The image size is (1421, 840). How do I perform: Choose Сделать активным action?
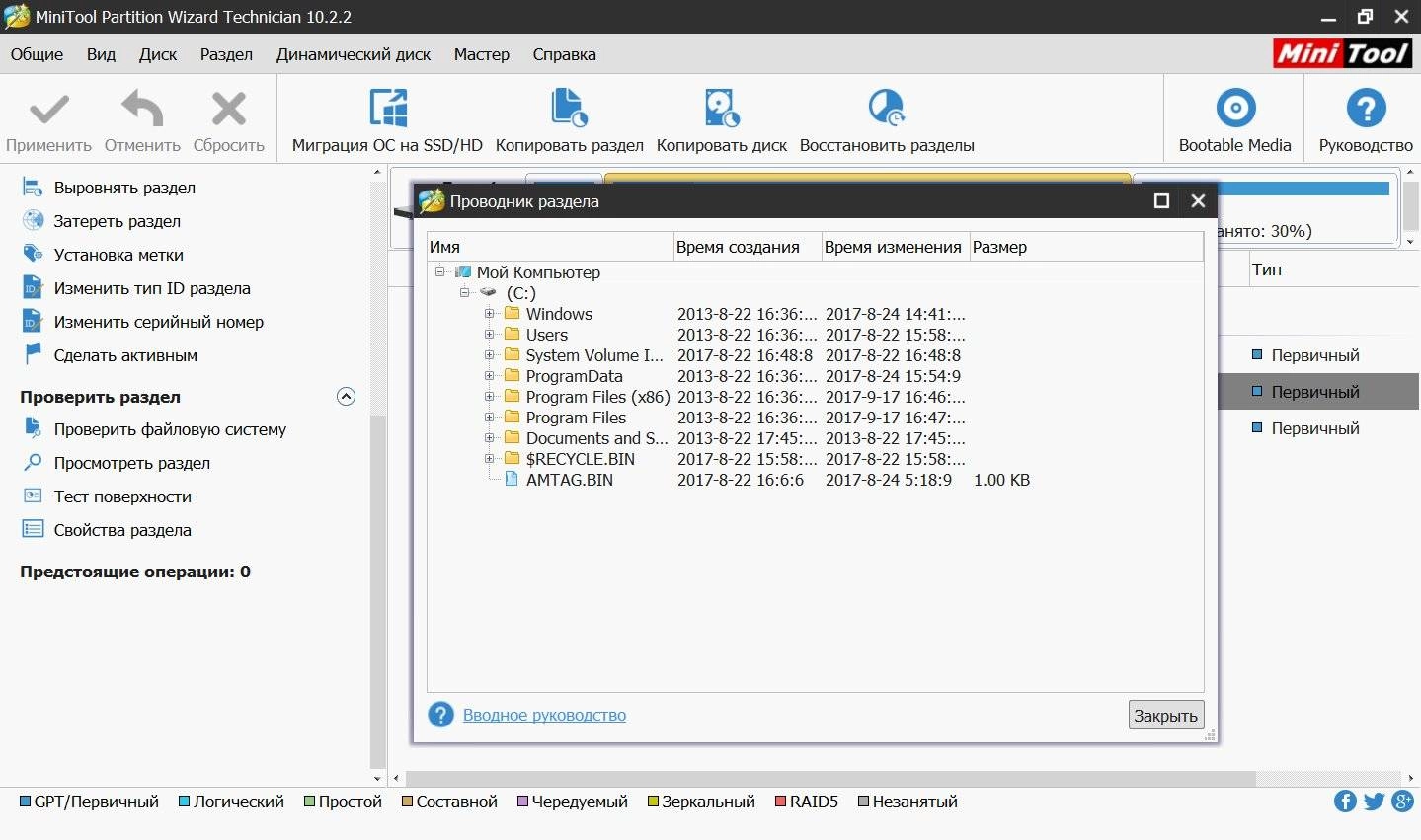coord(125,355)
